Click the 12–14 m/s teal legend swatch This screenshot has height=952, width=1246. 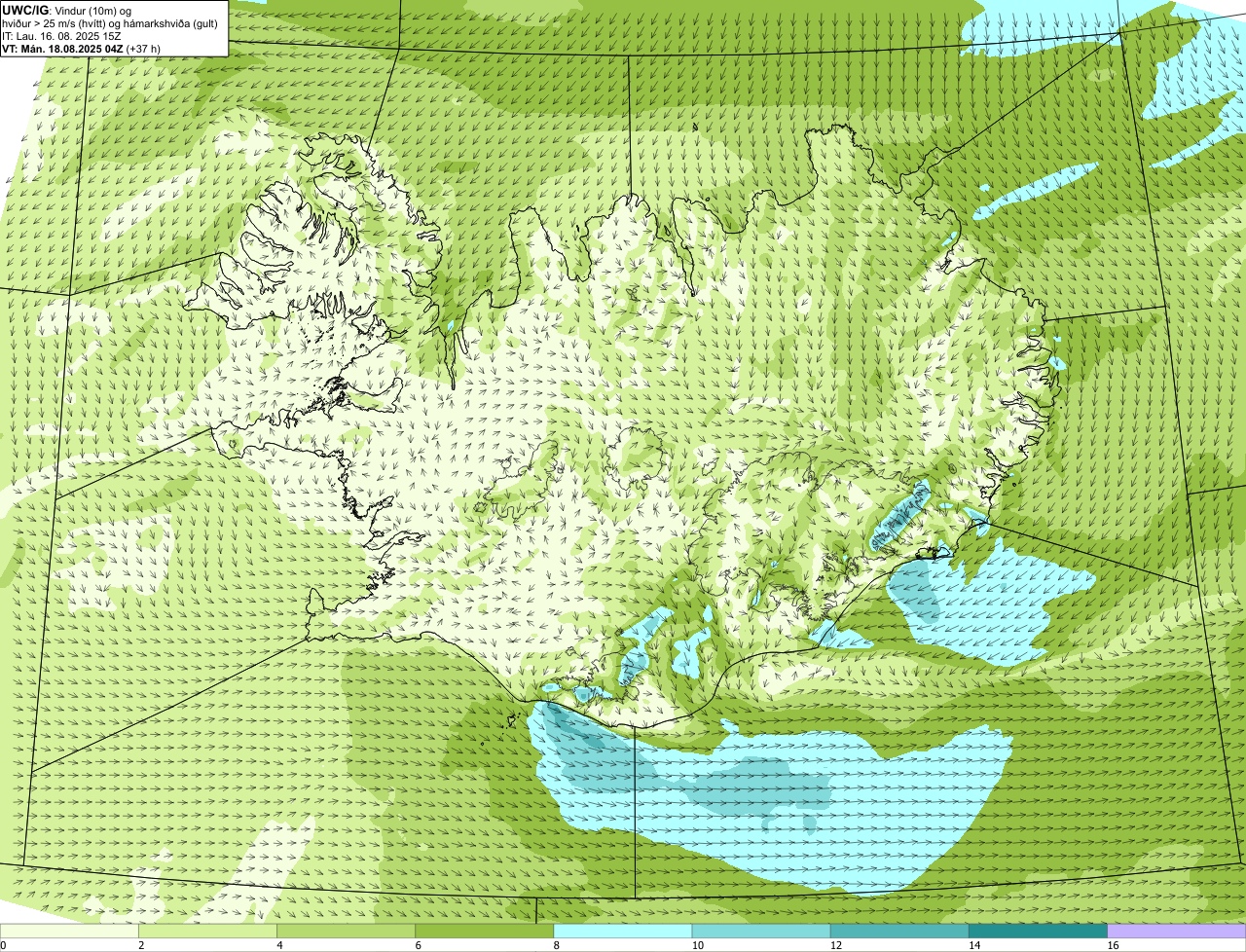pyautogui.click(x=899, y=931)
